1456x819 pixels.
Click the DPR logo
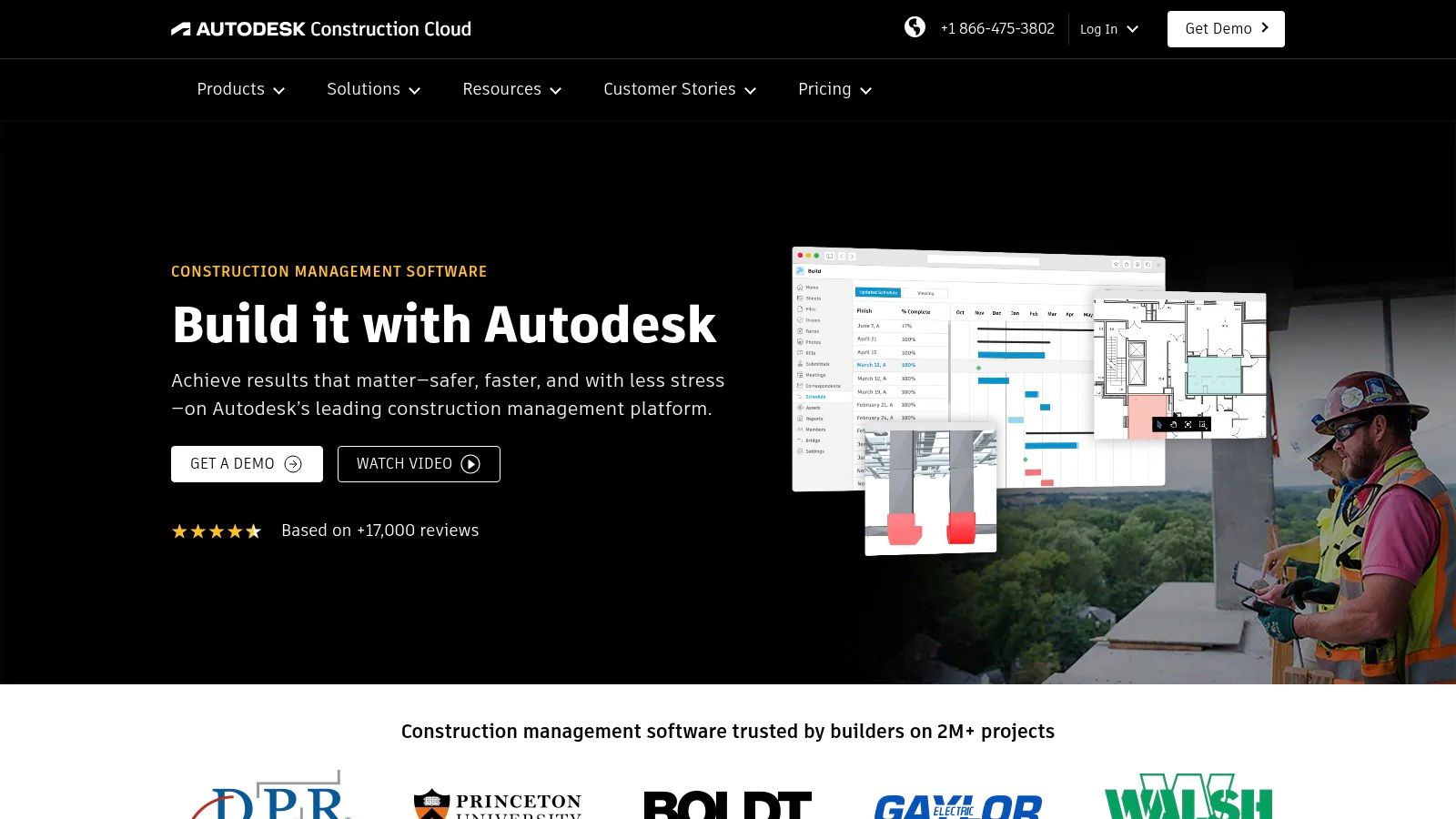point(269,795)
